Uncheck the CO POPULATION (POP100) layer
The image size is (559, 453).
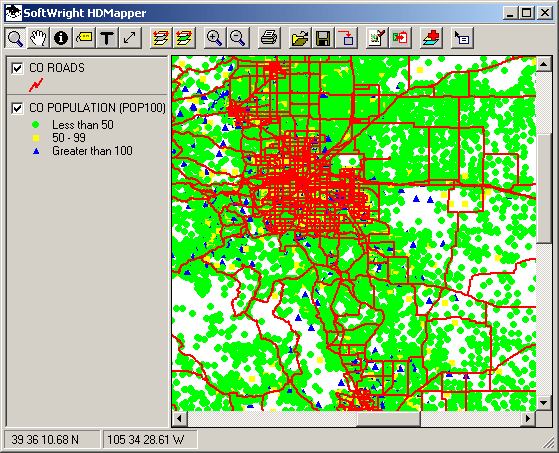(17, 108)
